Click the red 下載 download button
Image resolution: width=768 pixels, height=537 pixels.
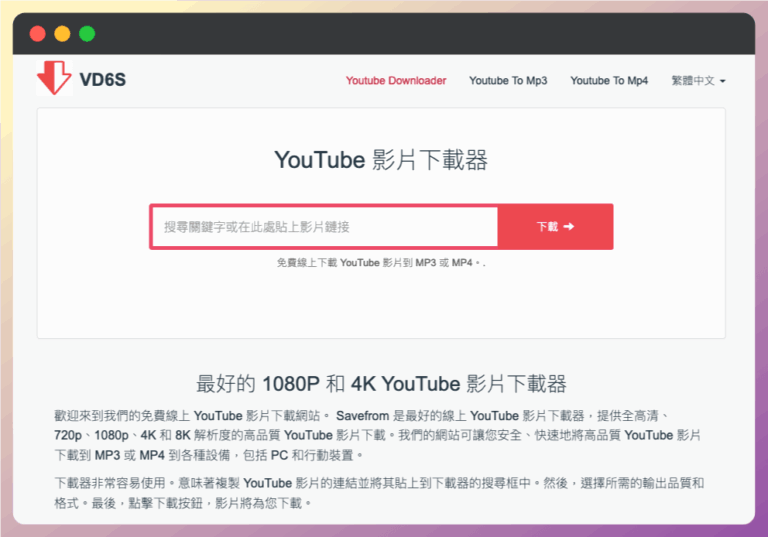[x=555, y=227]
